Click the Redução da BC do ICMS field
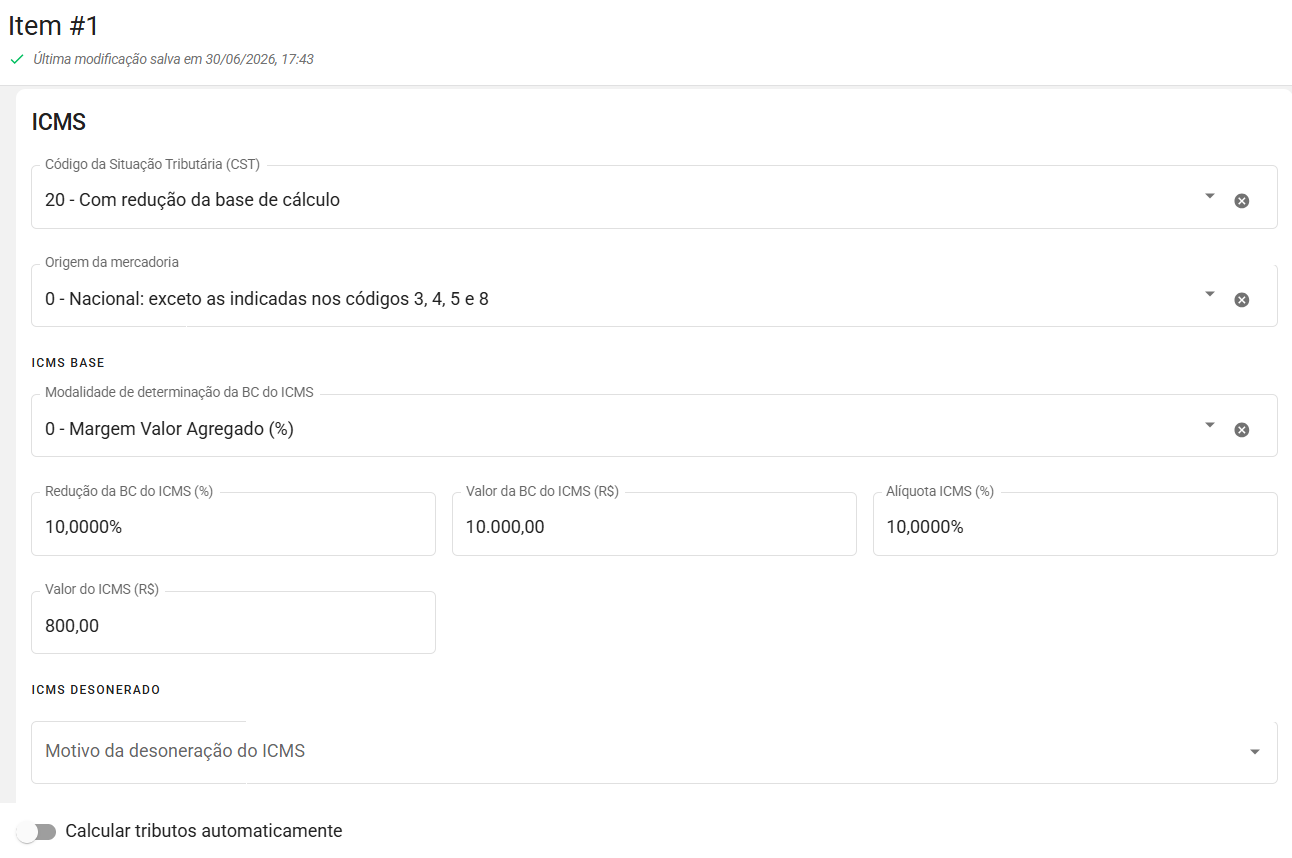The image size is (1292, 858). 233,524
